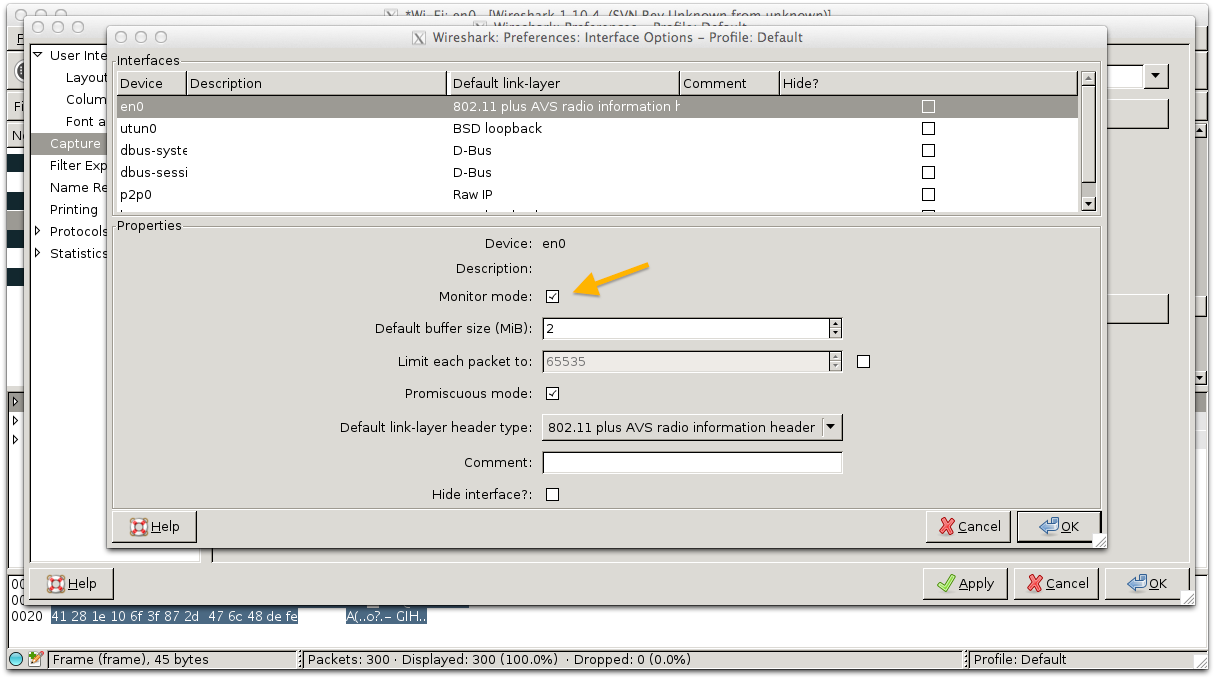Select the dbus-syste device row

click(597, 150)
